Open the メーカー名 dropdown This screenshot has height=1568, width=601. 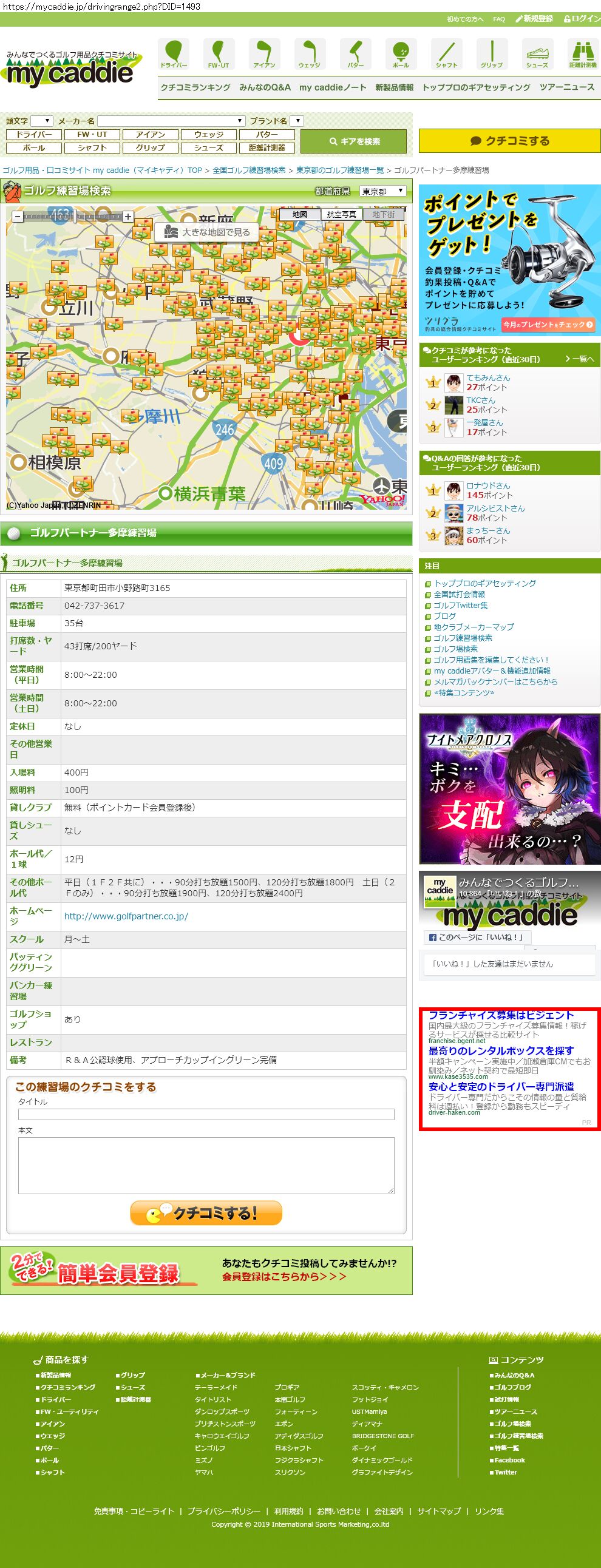[171, 121]
